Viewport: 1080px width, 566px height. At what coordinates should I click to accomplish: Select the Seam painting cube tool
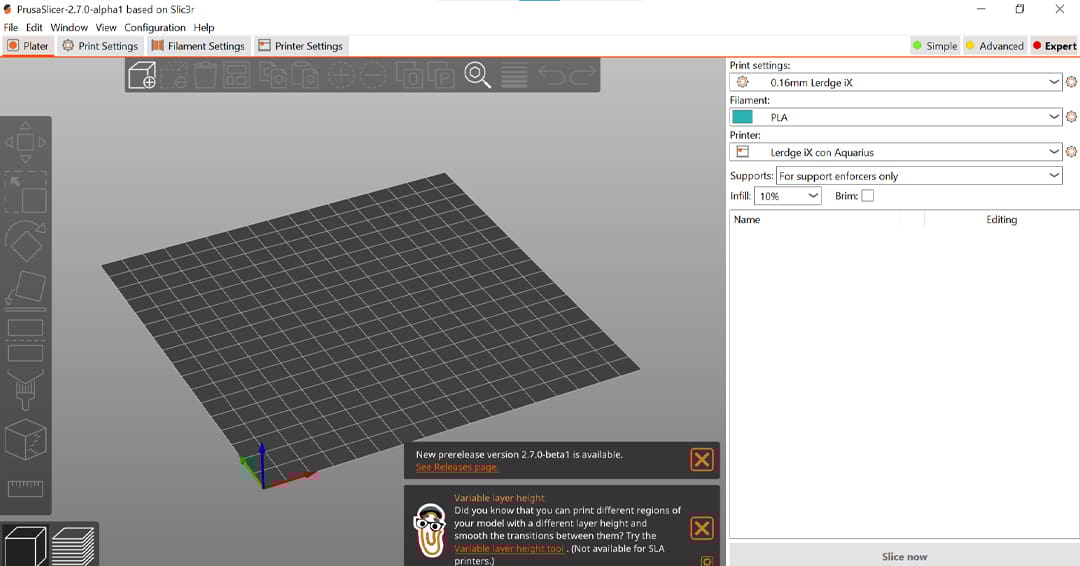point(25,439)
